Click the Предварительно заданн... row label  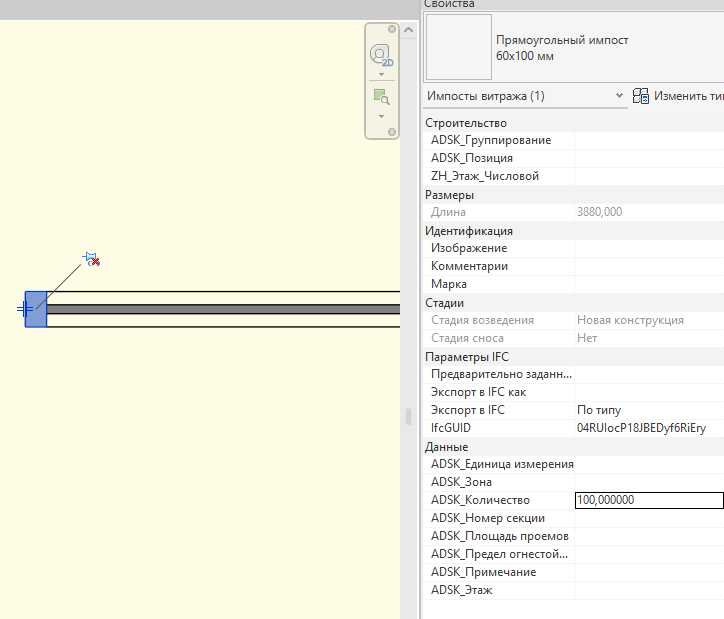pyautogui.click(x=501, y=374)
